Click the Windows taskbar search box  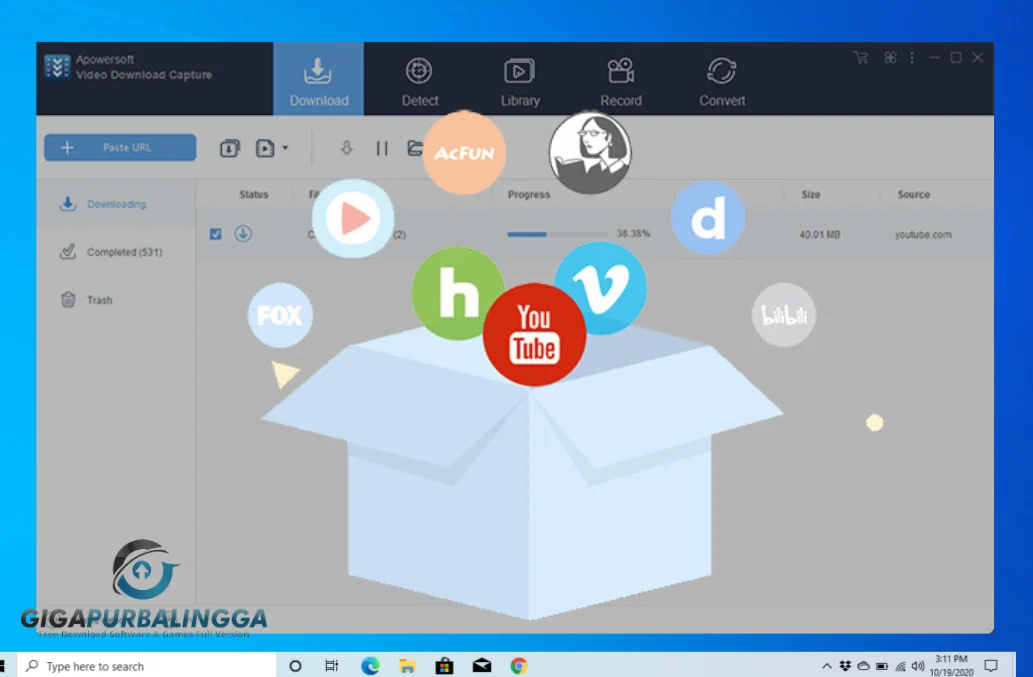point(146,666)
